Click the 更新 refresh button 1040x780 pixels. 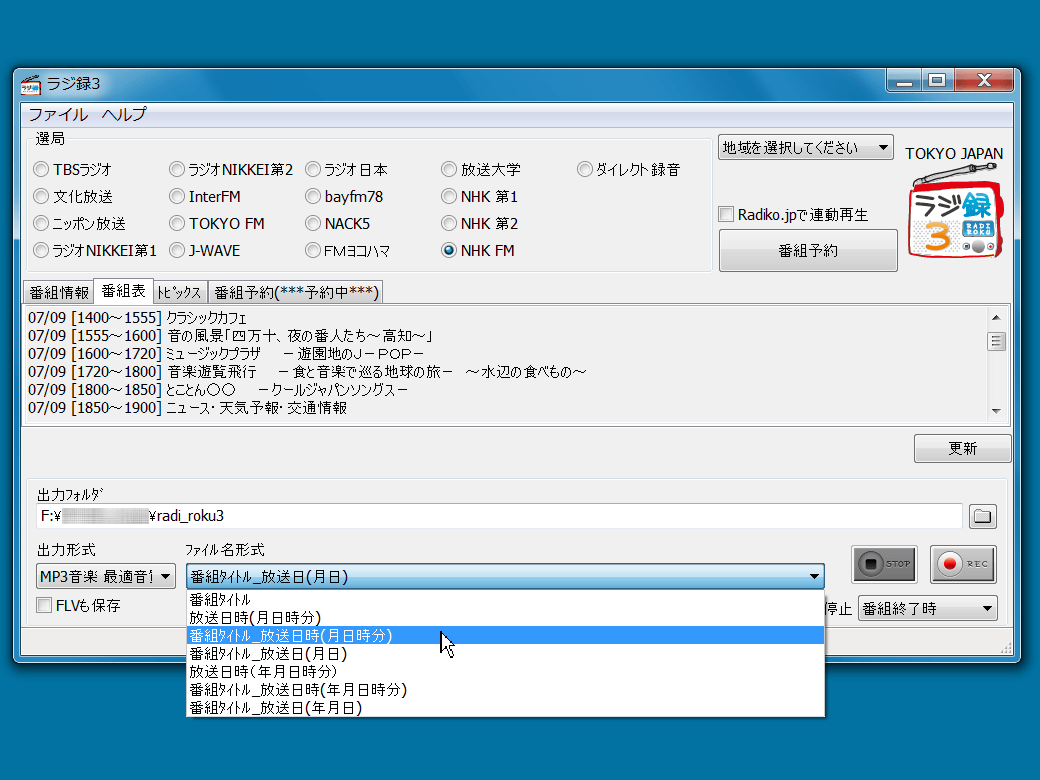(x=962, y=448)
